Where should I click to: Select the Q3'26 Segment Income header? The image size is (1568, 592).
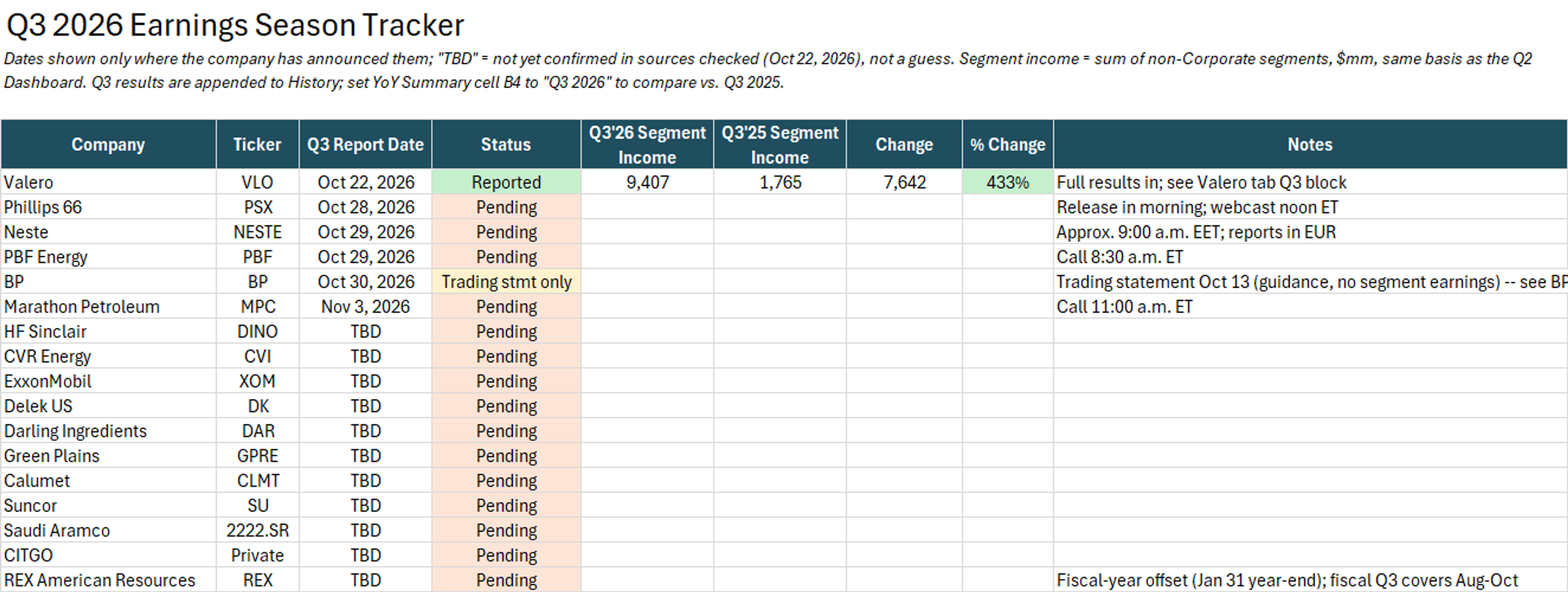647,144
